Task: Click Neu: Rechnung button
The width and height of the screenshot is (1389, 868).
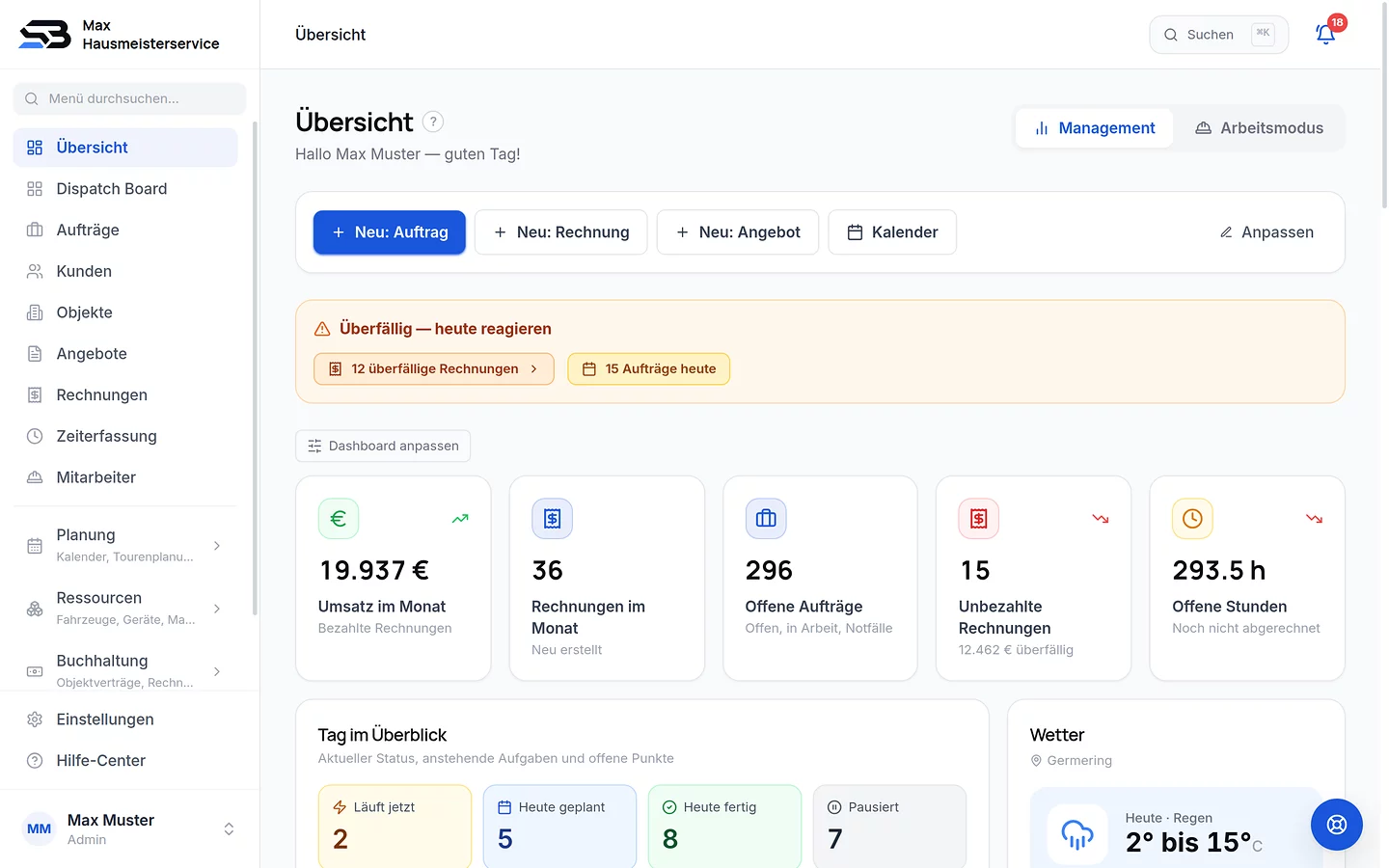Action: [561, 232]
